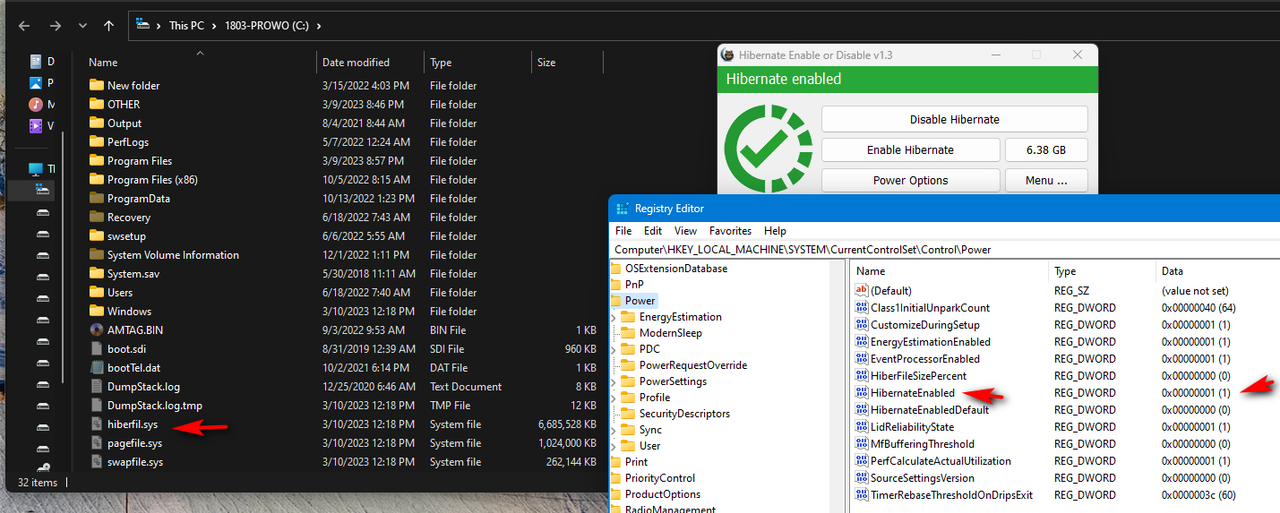
Task: Select the swapfile.sys file icon
Action: click(97, 462)
